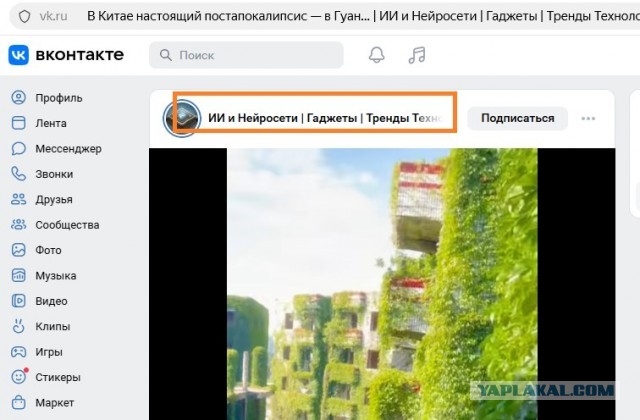Click the вконтакте wordmark
The height and width of the screenshot is (420, 640).
tap(80, 55)
